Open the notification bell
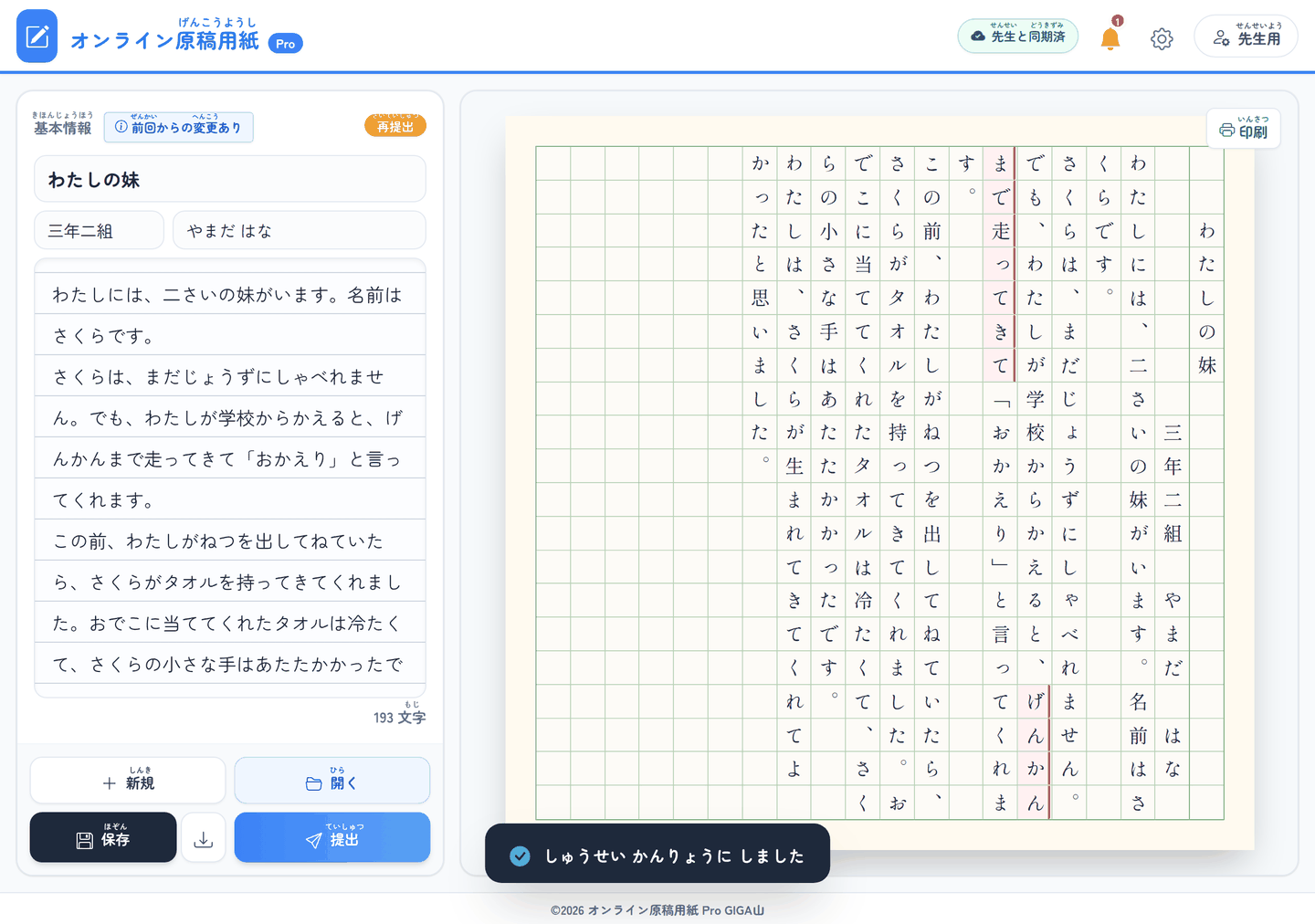The width and height of the screenshot is (1315, 924). coord(1110,37)
